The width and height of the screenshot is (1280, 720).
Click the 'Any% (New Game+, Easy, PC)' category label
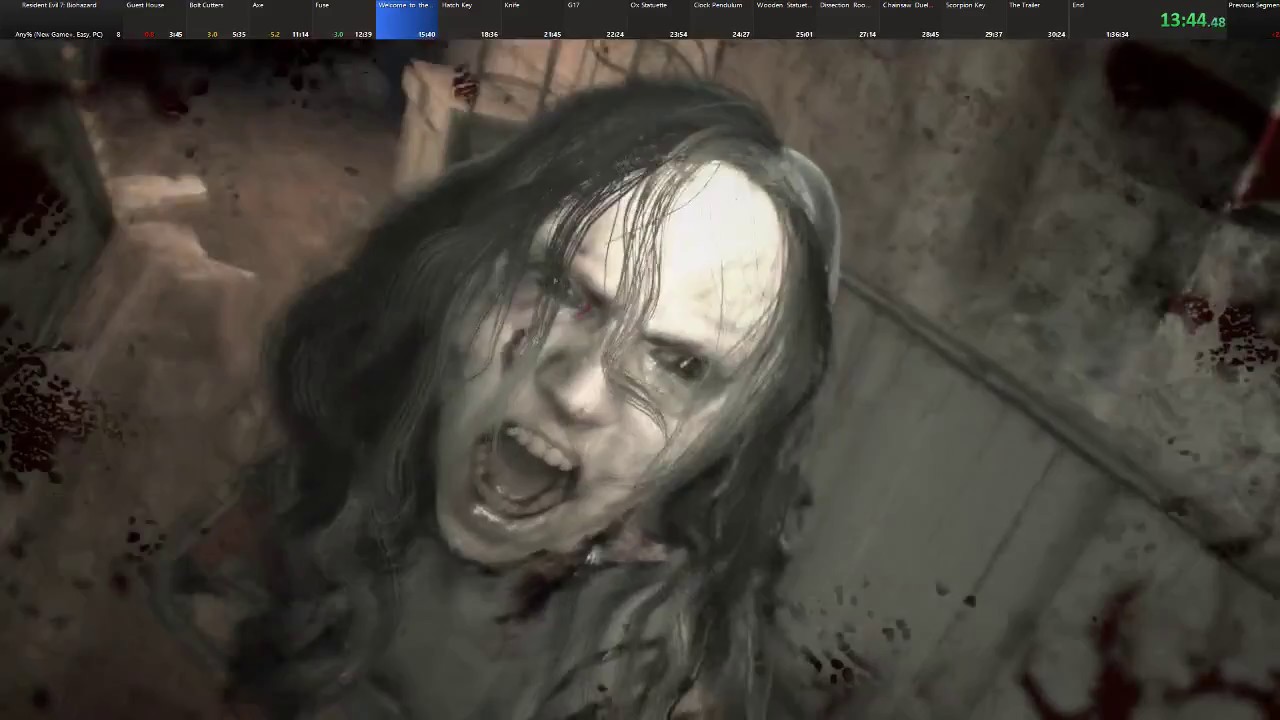(59, 35)
